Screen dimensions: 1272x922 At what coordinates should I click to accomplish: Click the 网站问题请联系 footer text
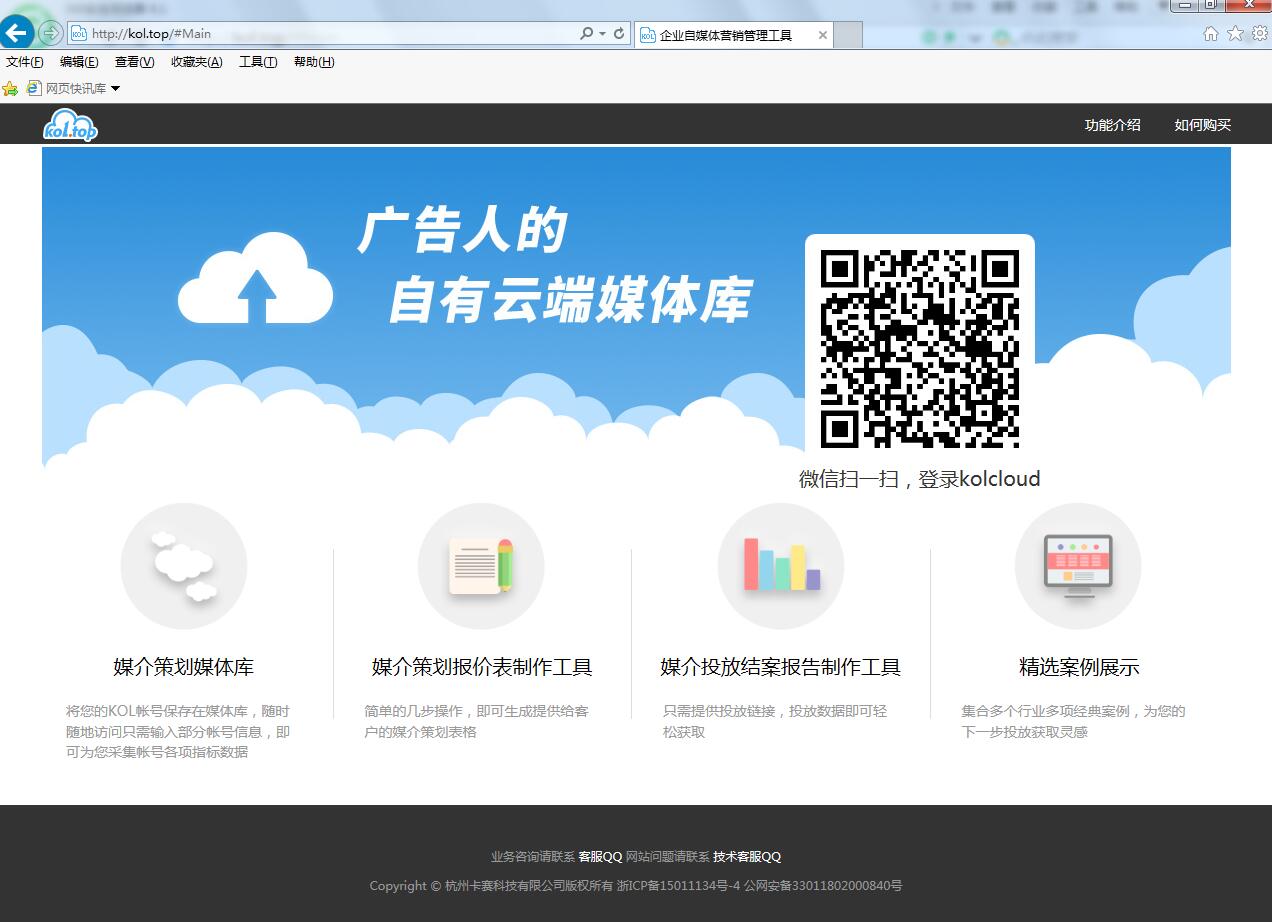(668, 857)
